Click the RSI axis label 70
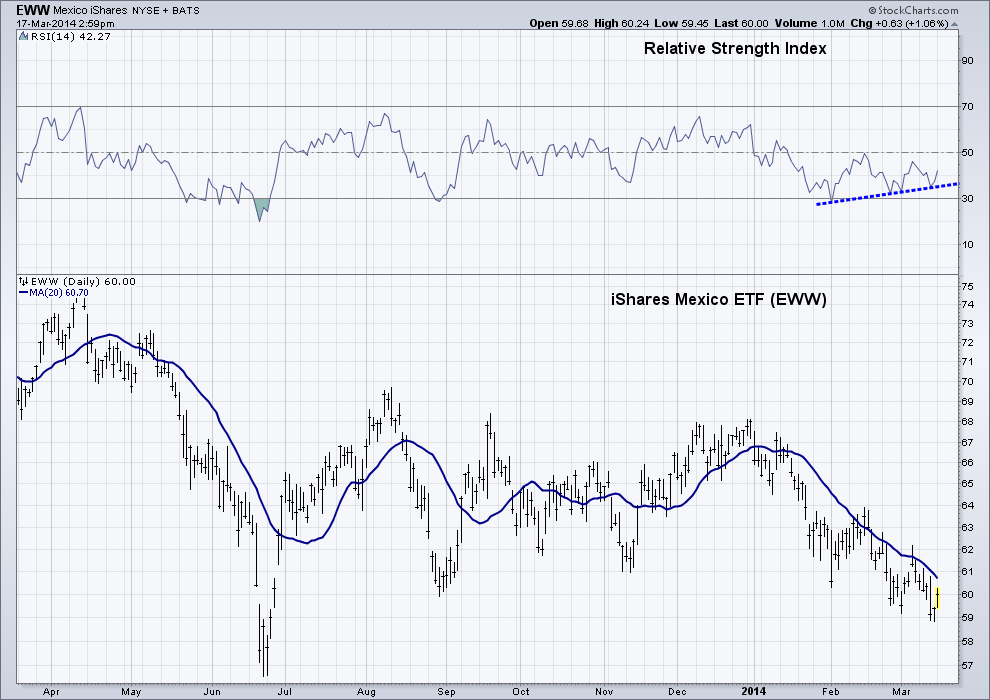Viewport: 990px width, 700px height. point(967,107)
